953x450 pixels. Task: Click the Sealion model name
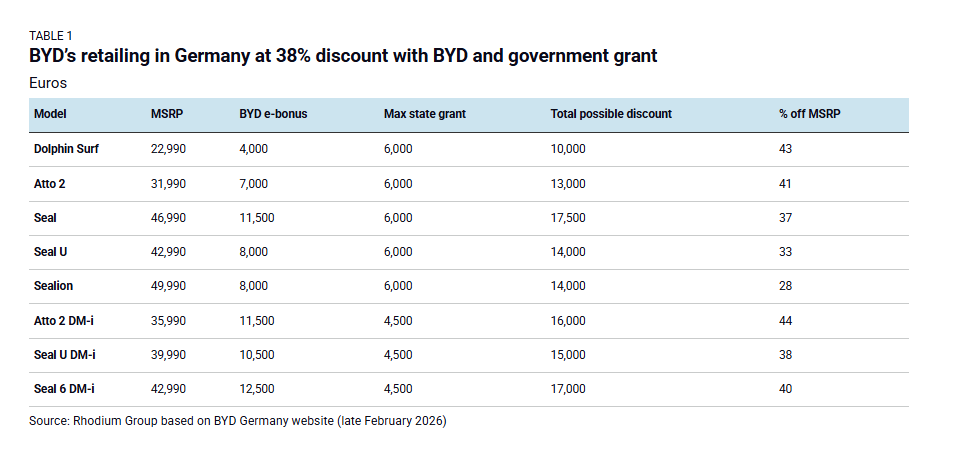(x=53, y=286)
